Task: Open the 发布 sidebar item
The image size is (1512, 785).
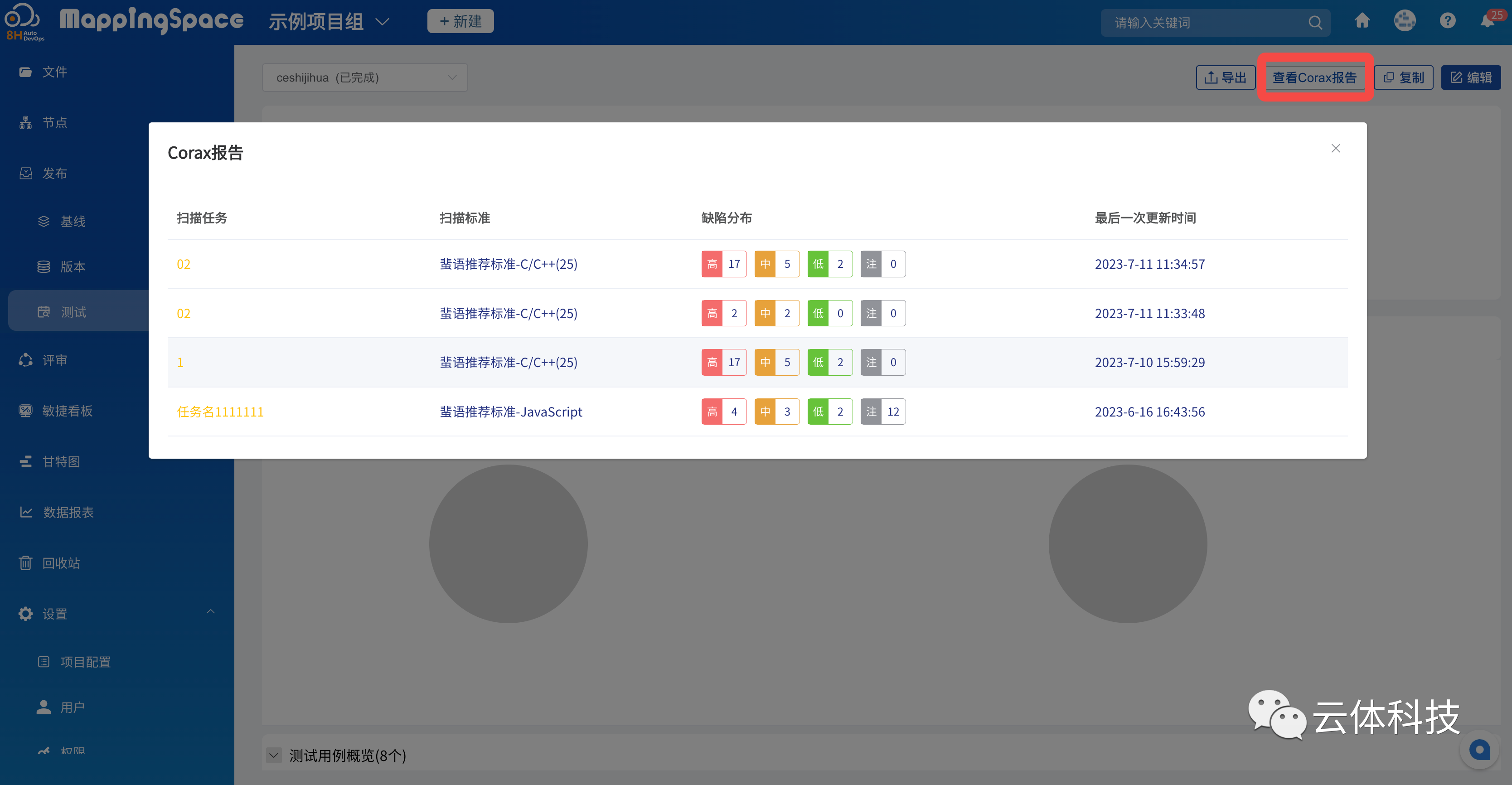Action: (x=54, y=174)
